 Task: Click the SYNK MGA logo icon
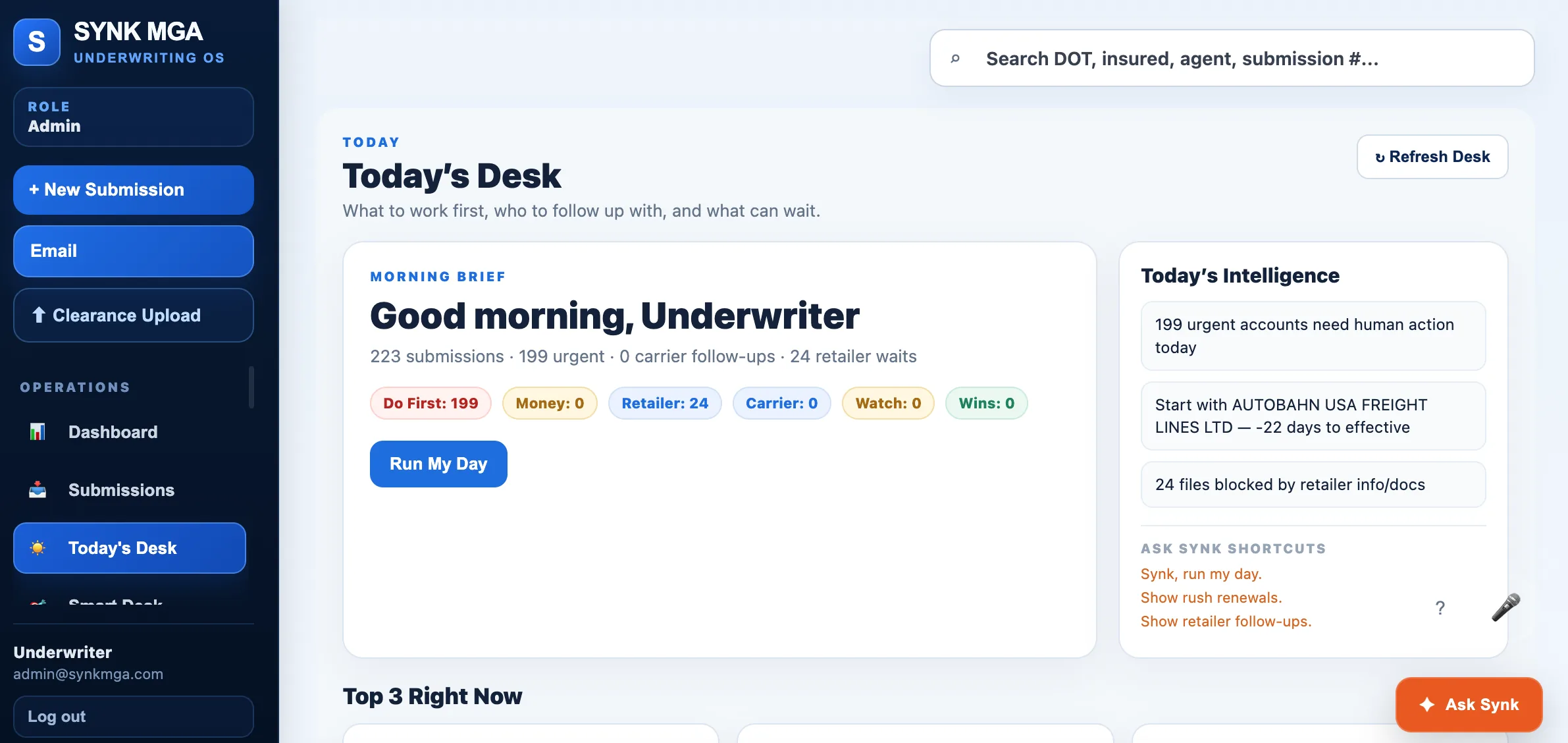click(x=37, y=42)
